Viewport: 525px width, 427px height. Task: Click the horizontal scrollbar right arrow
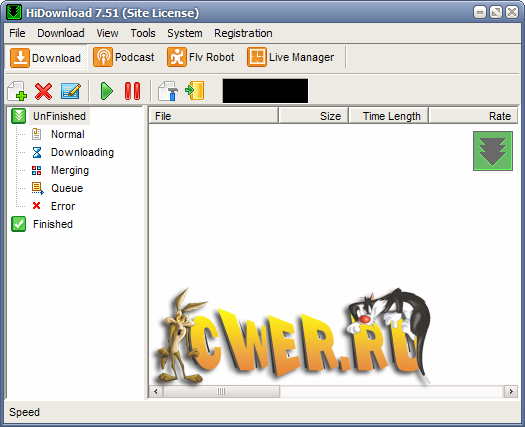511,391
